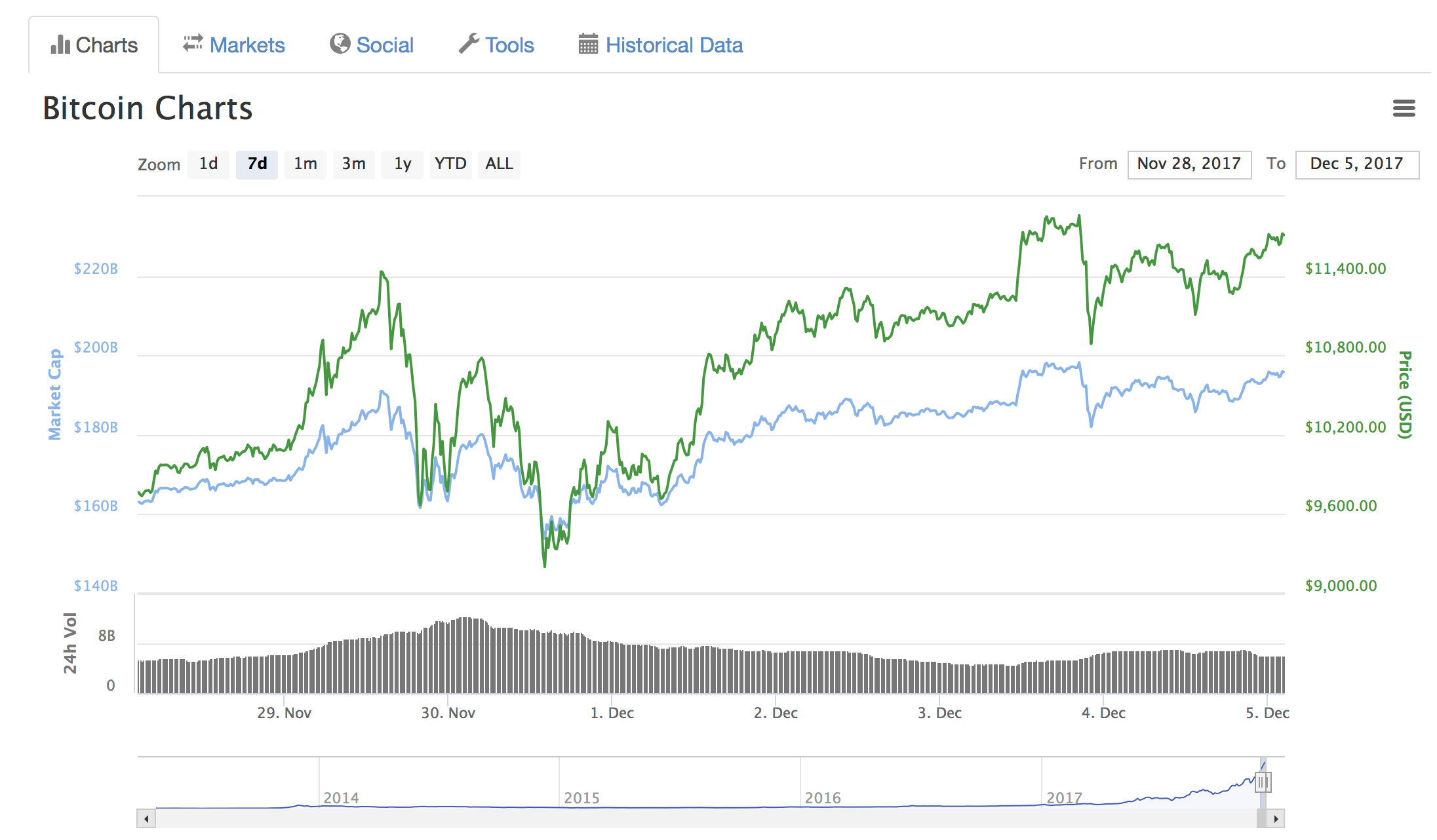The width and height of the screenshot is (1437, 840).
Task: Click the Bitcoin Charts heading
Action: (x=148, y=108)
